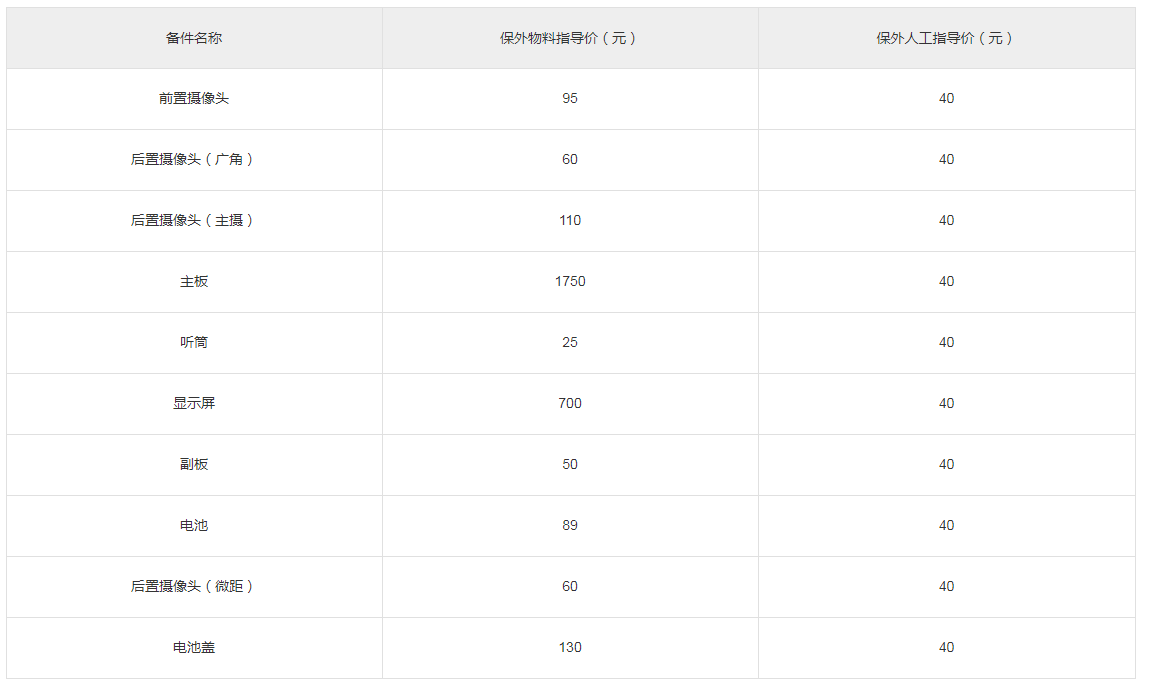
Task: Click the 95 front camera price
Action: click(570, 99)
